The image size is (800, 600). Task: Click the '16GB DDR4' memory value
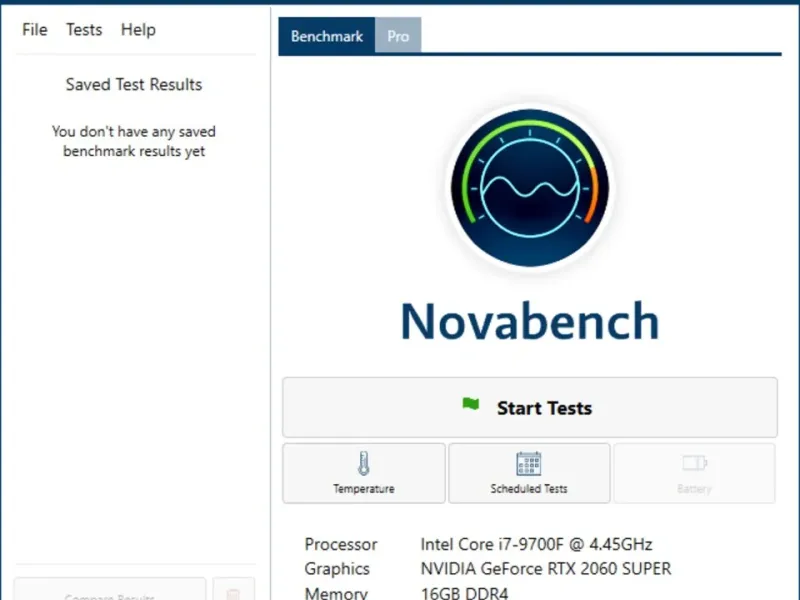464,593
